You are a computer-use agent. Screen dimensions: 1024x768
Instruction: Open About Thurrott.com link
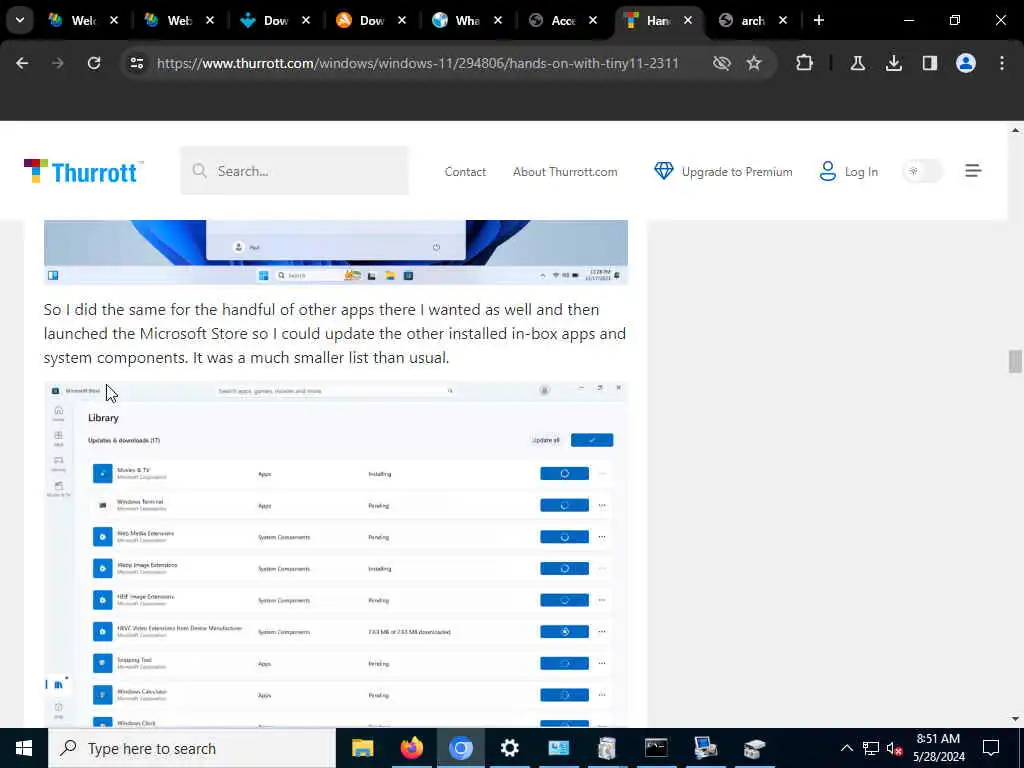(x=565, y=172)
